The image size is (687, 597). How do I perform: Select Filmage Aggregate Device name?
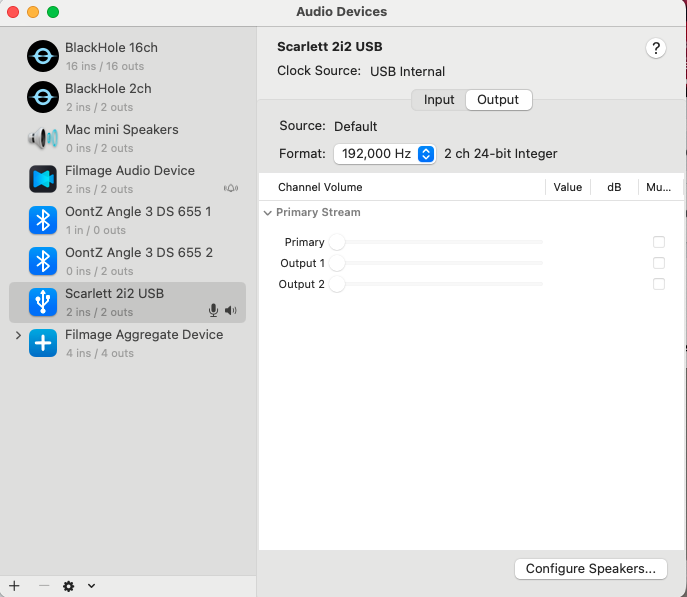click(x=144, y=335)
